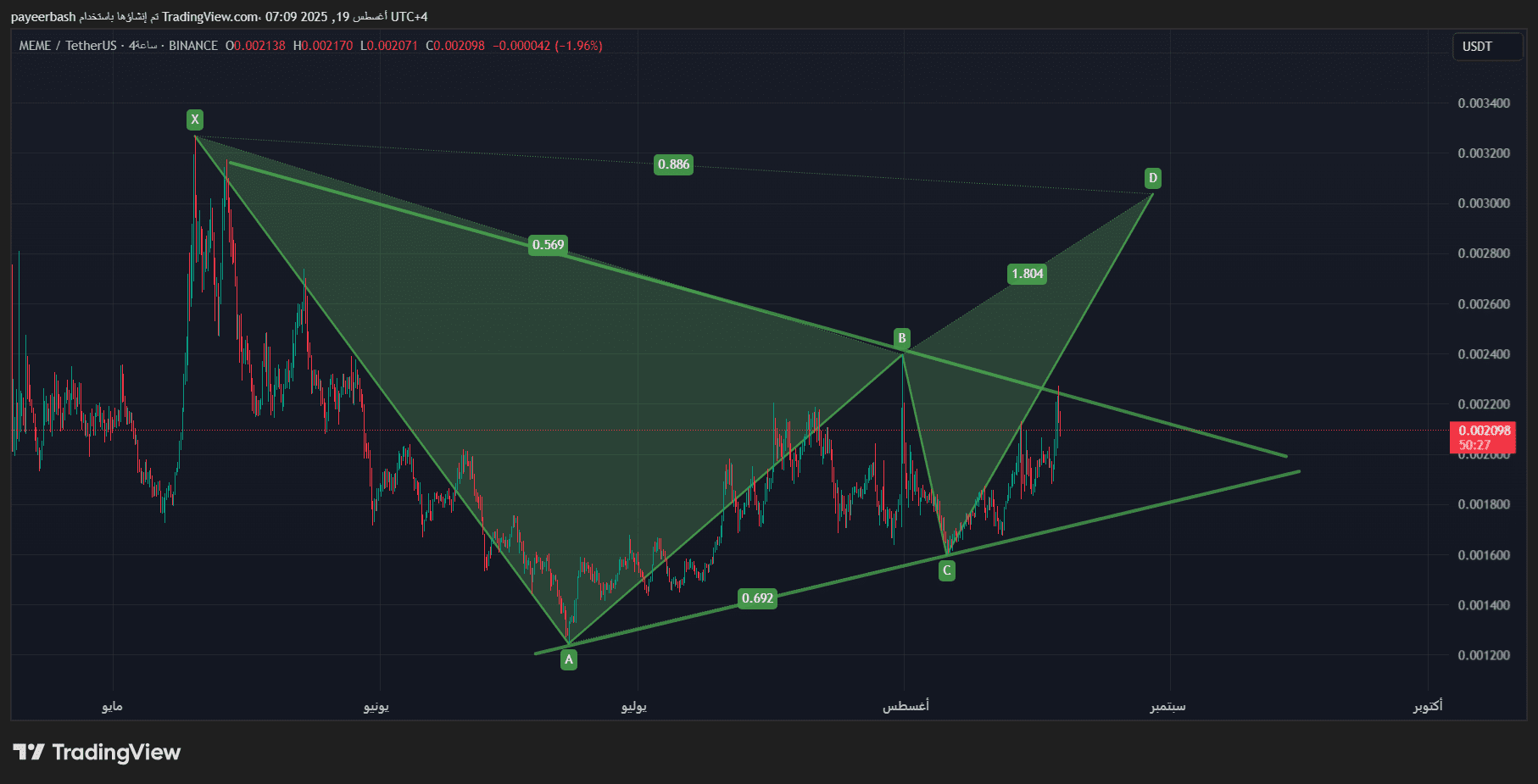Click the TradingView.com text in header
This screenshot has width=1538, height=784.
tap(210, 17)
